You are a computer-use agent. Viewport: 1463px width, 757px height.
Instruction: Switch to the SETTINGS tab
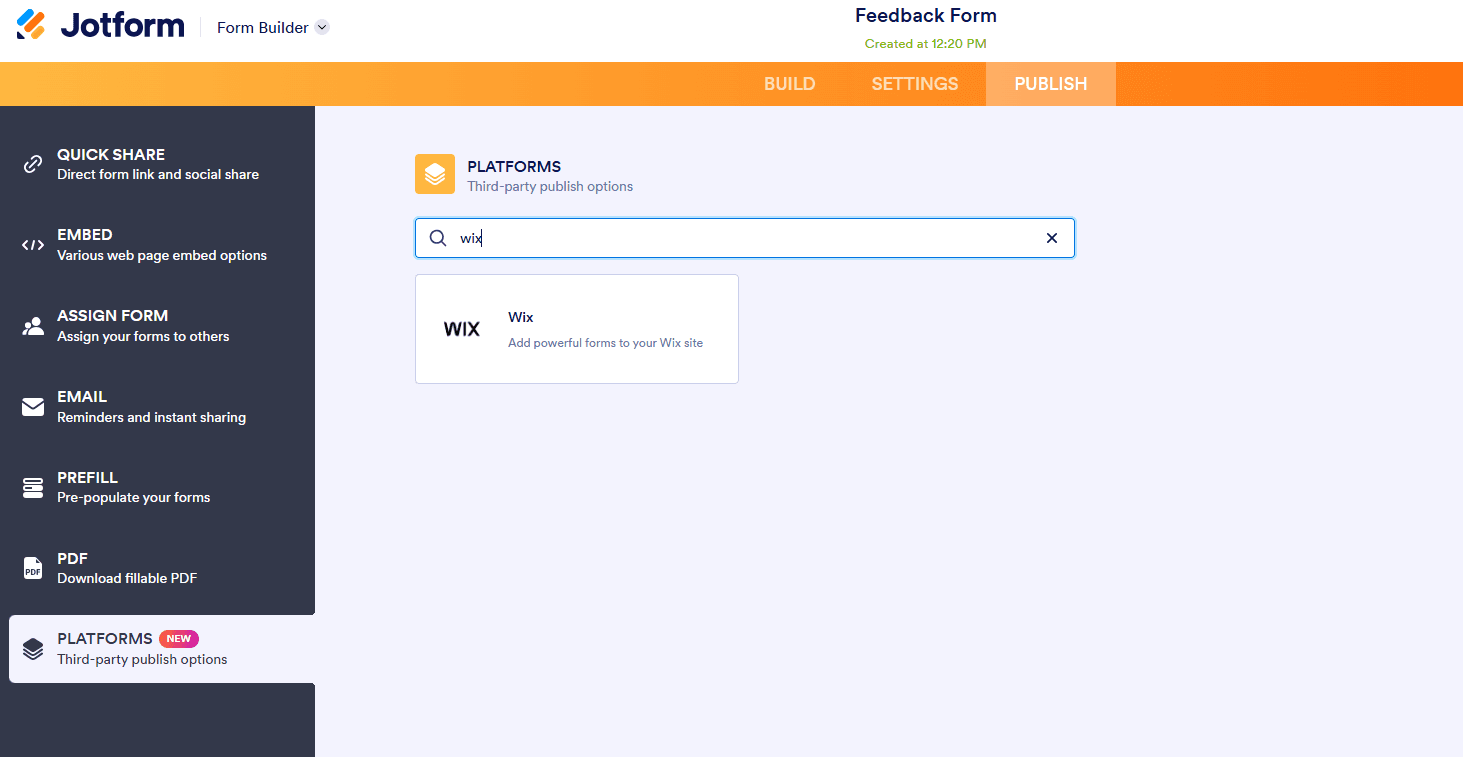[914, 83]
